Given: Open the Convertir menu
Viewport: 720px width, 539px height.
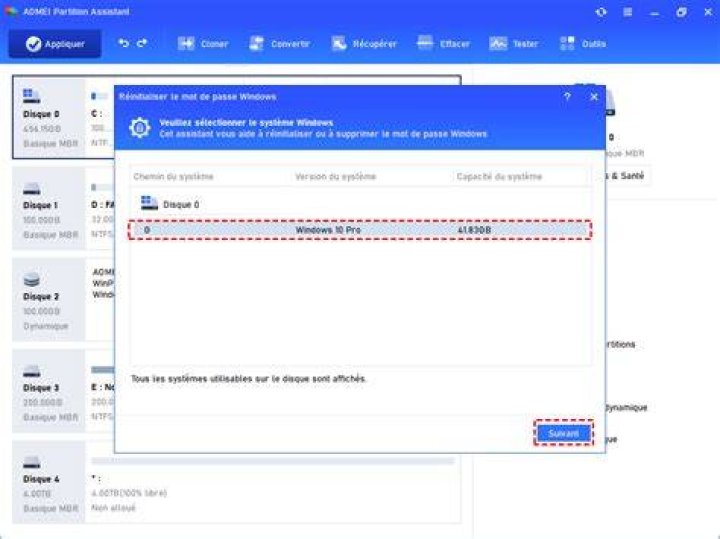Looking at the screenshot, I should (x=279, y=44).
